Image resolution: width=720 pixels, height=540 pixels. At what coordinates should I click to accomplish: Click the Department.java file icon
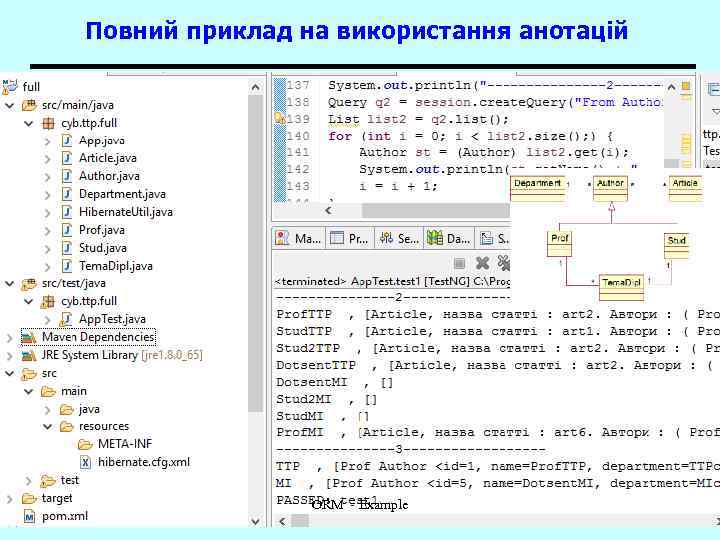tap(67, 194)
